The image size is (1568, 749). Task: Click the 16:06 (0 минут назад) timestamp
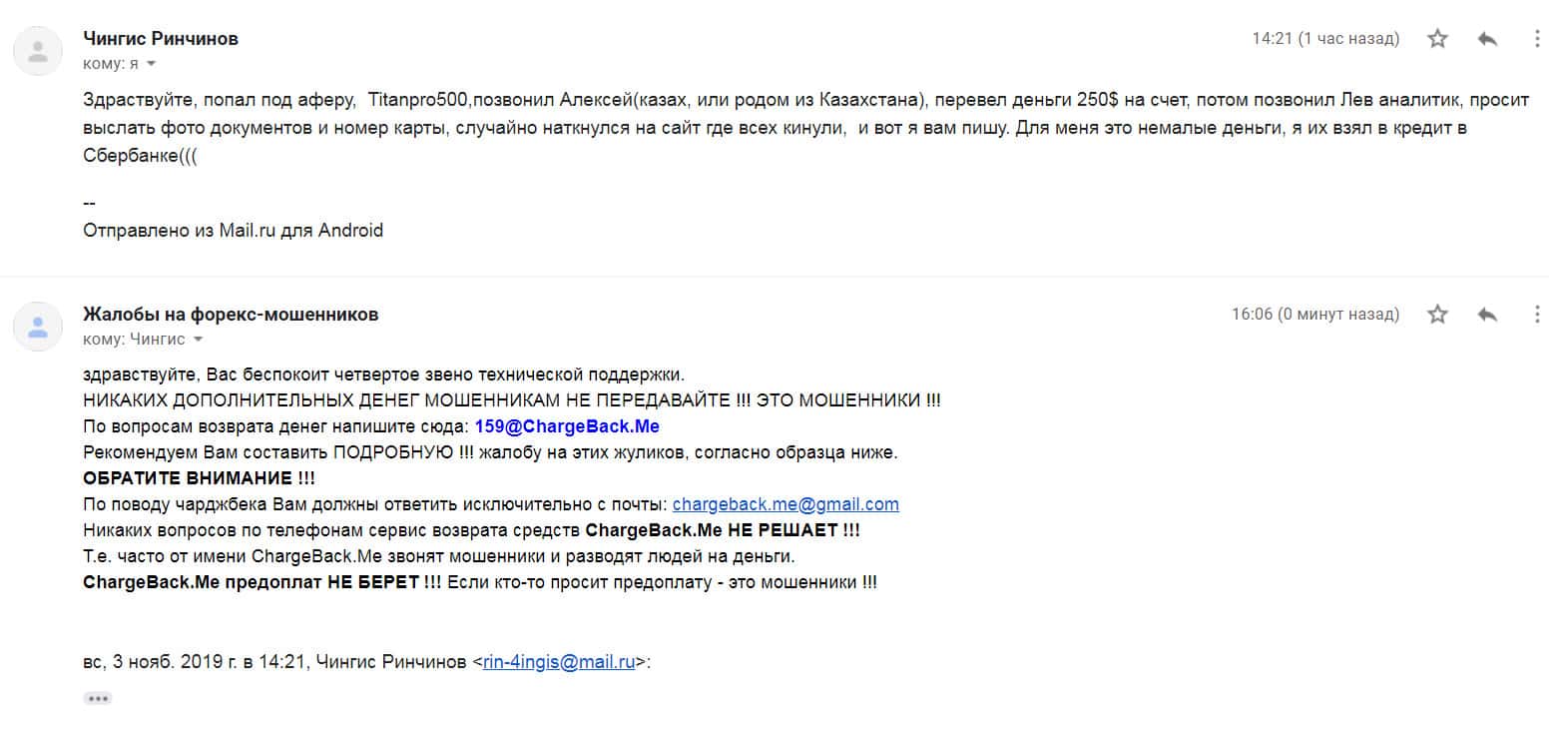coord(1315,315)
